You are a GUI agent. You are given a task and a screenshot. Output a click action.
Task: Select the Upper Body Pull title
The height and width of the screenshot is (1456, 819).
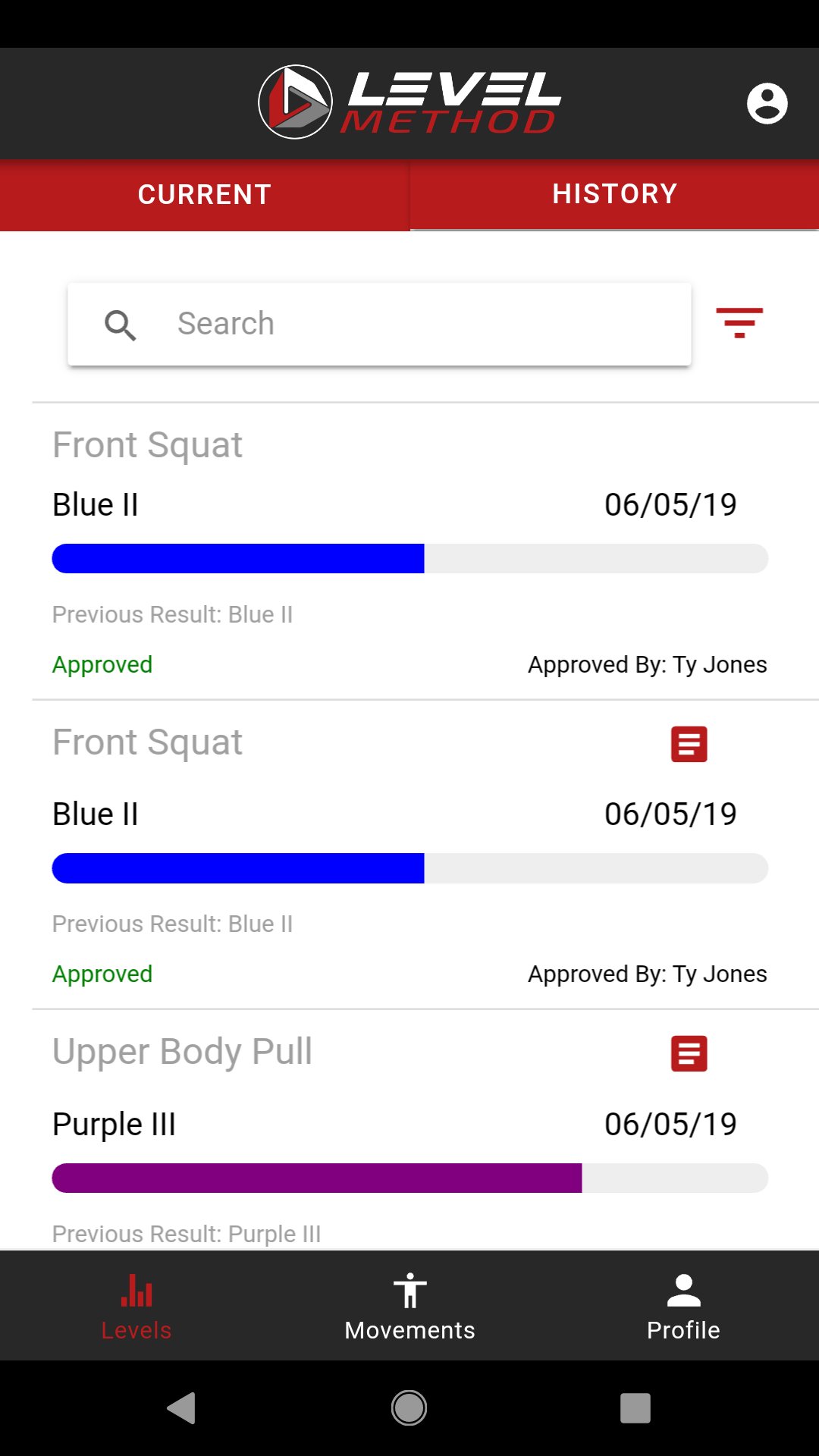click(182, 1052)
